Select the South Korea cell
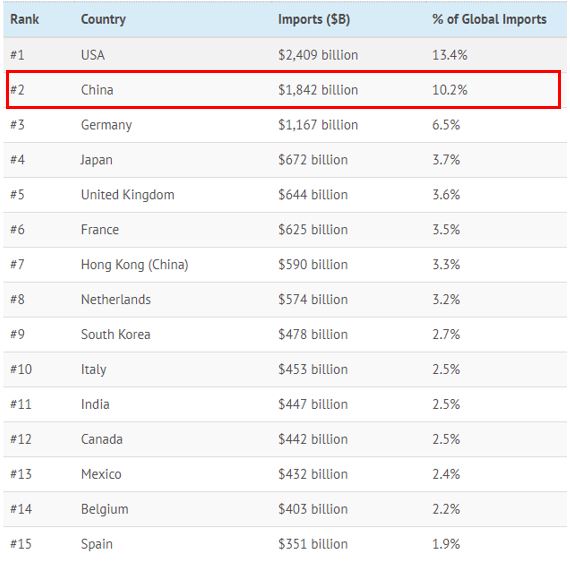The image size is (570, 563). [116, 334]
